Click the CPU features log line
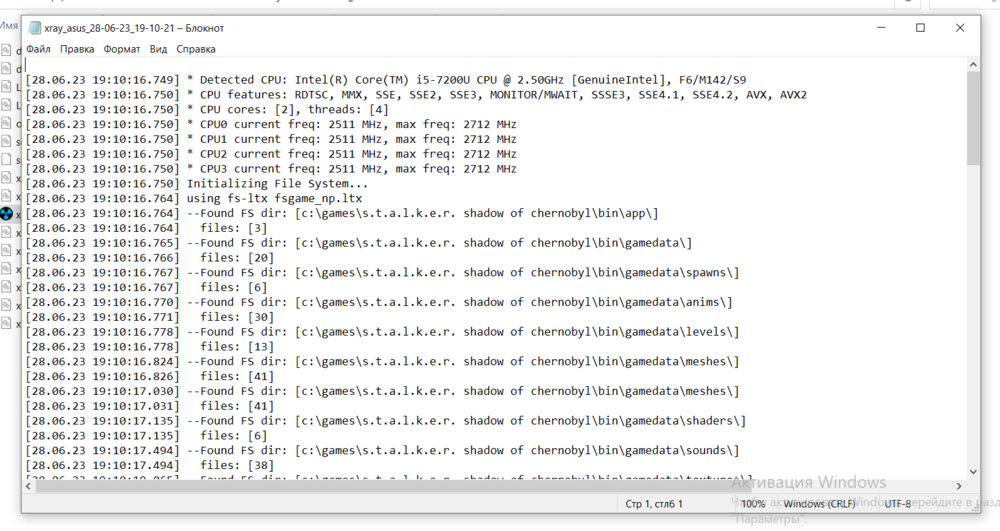The image size is (1000, 531). (x=416, y=94)
